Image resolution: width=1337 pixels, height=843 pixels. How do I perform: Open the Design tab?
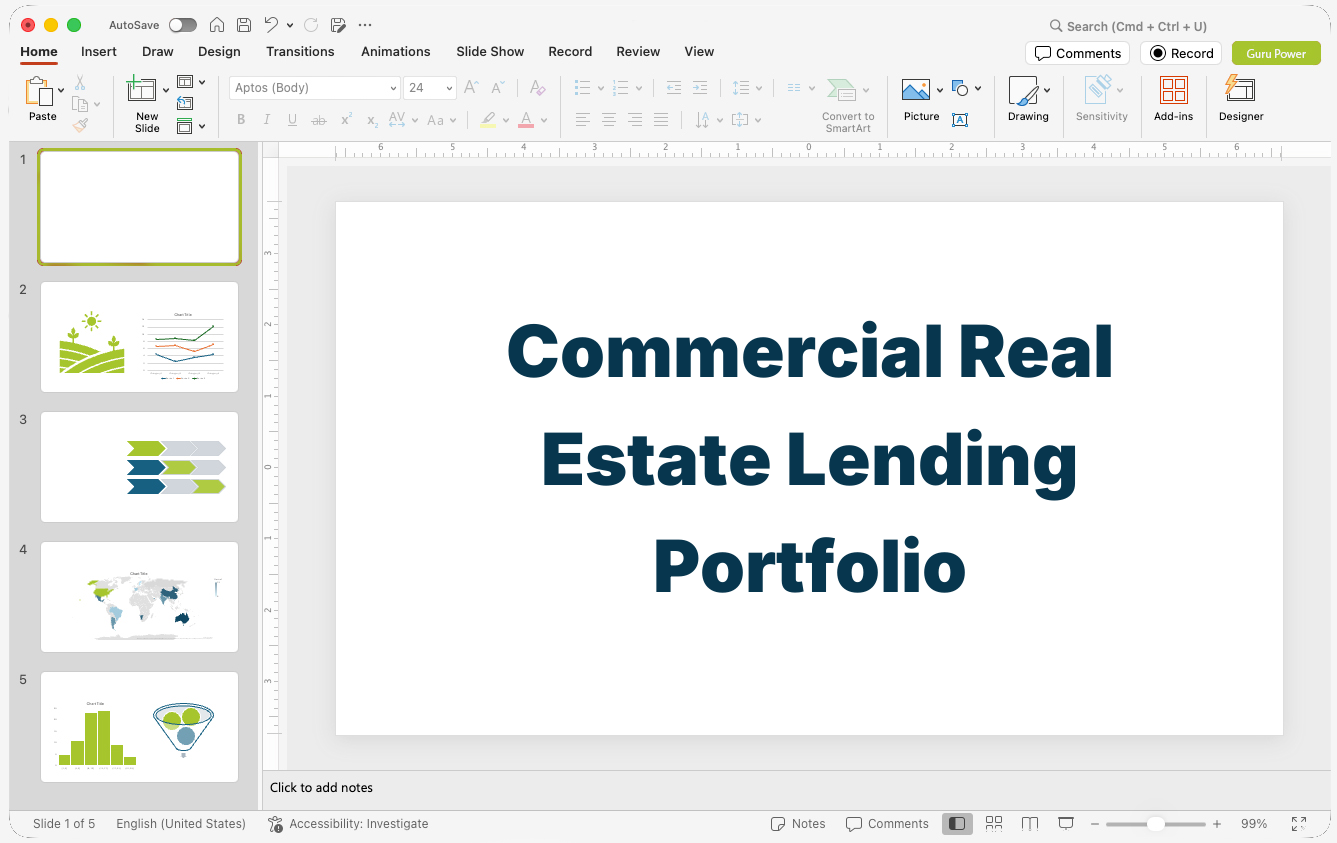click(x=219, y=52)
